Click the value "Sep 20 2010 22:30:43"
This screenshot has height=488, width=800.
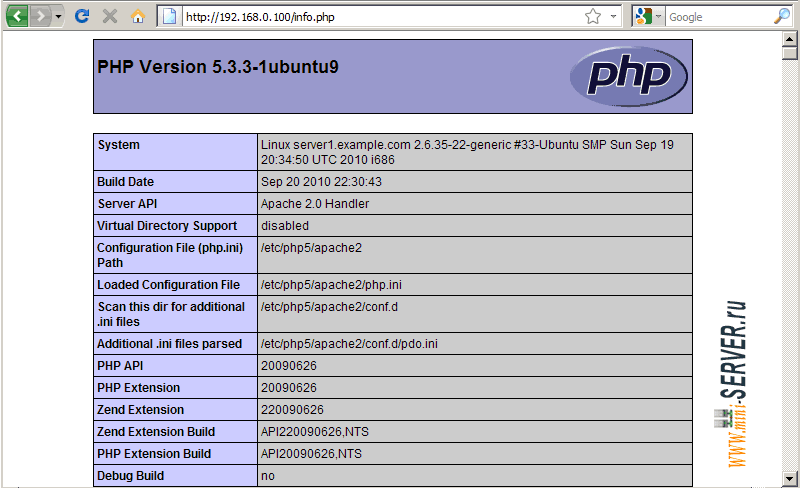point(321,182)
